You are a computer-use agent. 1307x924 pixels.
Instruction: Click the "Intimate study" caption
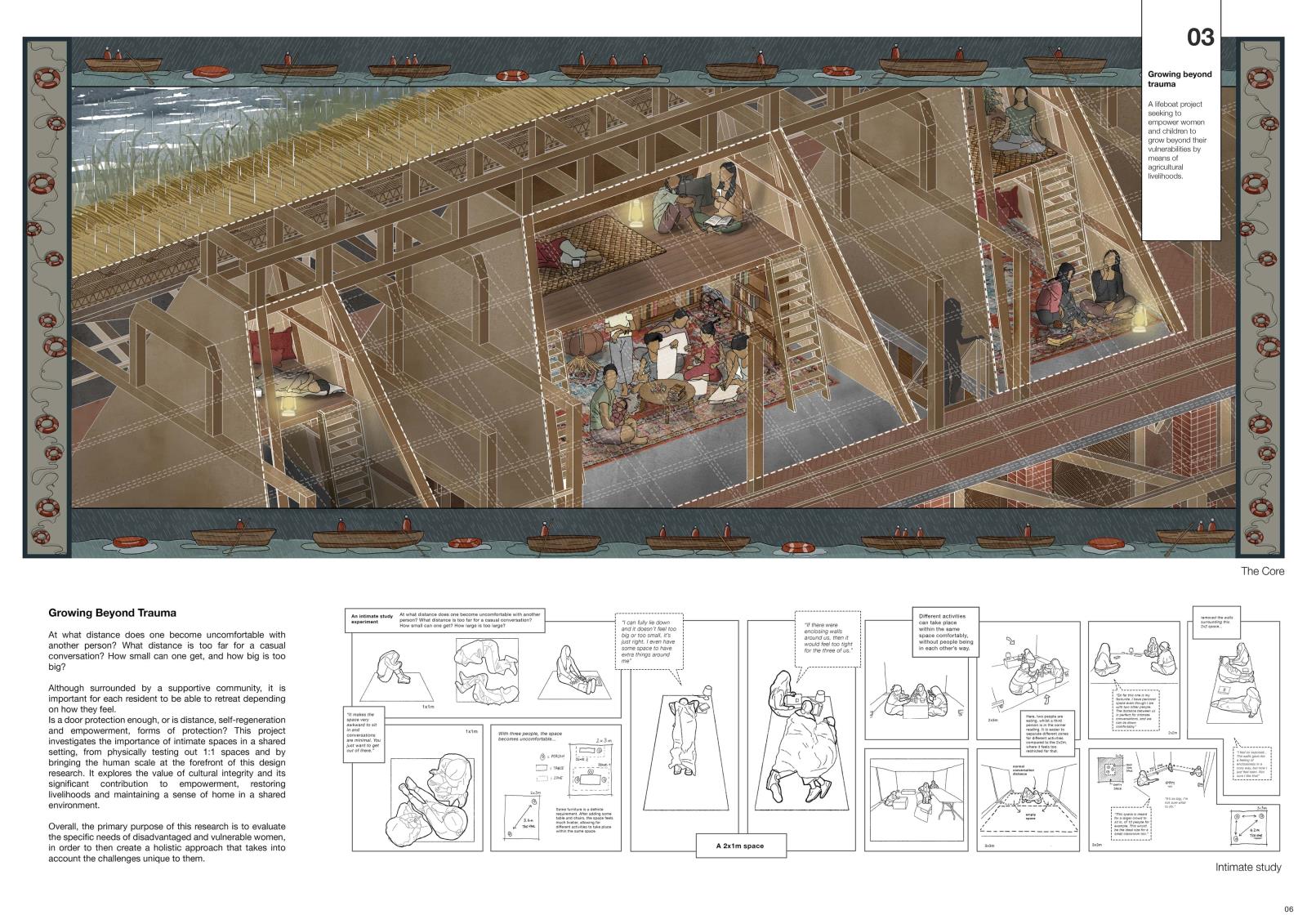(1247, 868)
